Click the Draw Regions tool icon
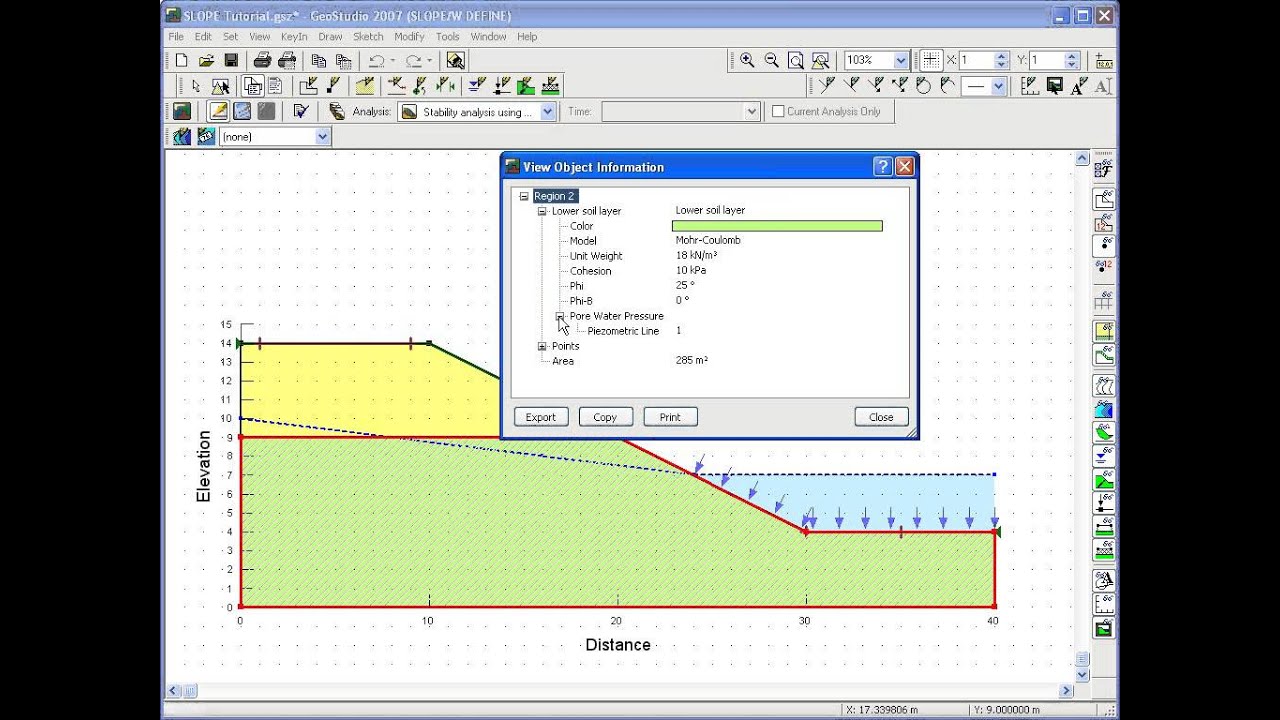Screen dimensions: 1280x720 click(x=310, y=86)
